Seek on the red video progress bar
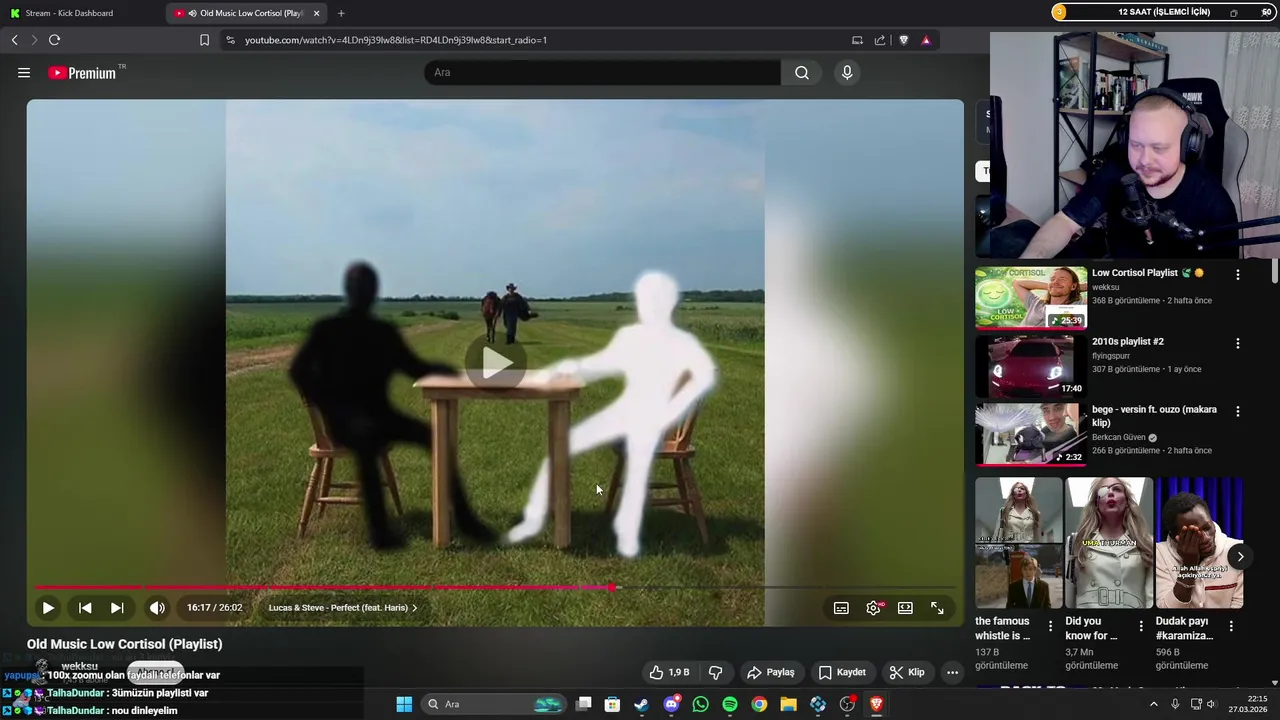The width and height of the screenshot is (1280, 720). point(495,587)
